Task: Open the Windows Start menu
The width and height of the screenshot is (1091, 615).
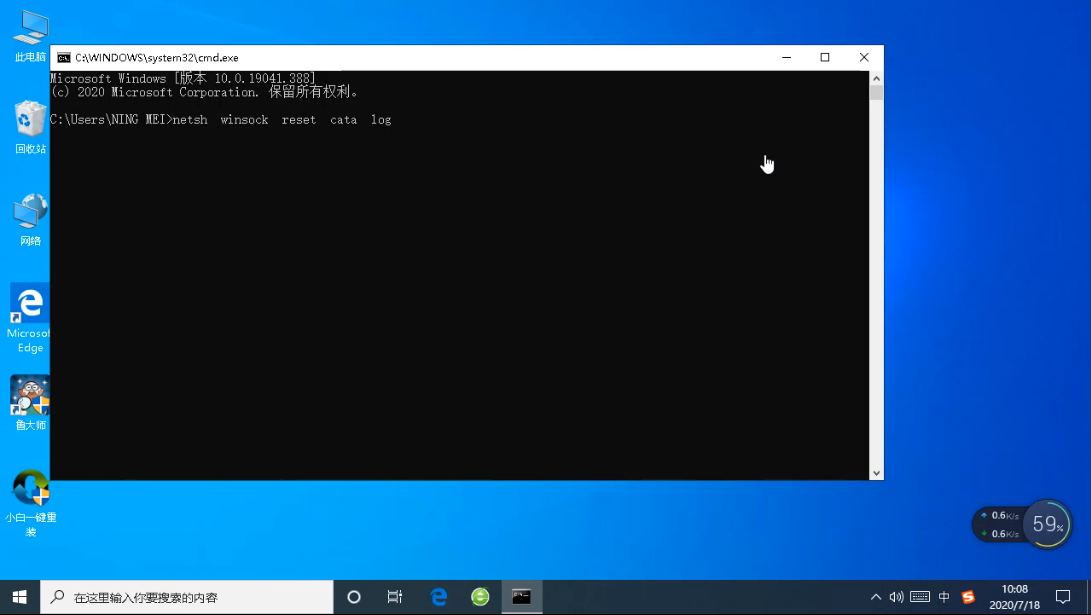Action: (20, 597)
